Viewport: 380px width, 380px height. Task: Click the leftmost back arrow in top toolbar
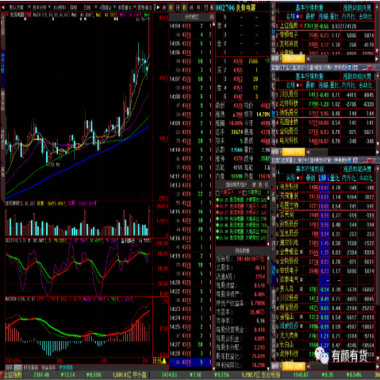tap(3, 7)
